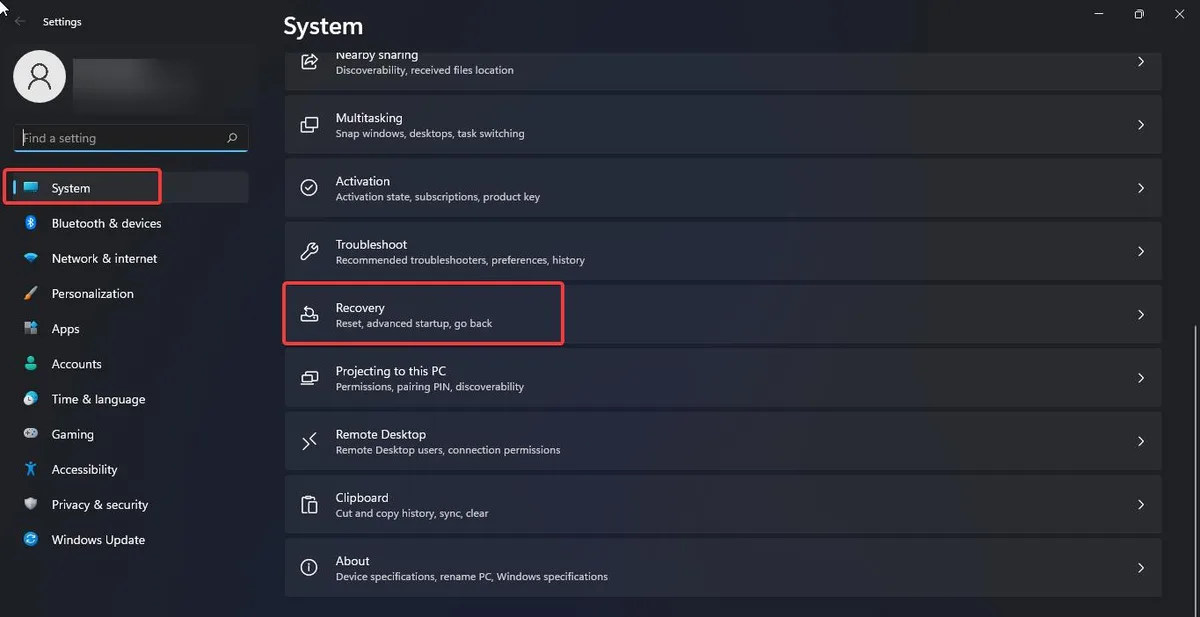Open Privacy & security settings
Image resolution: width=1200 pixels, height=617 pixels.
[x=130, y=504]
